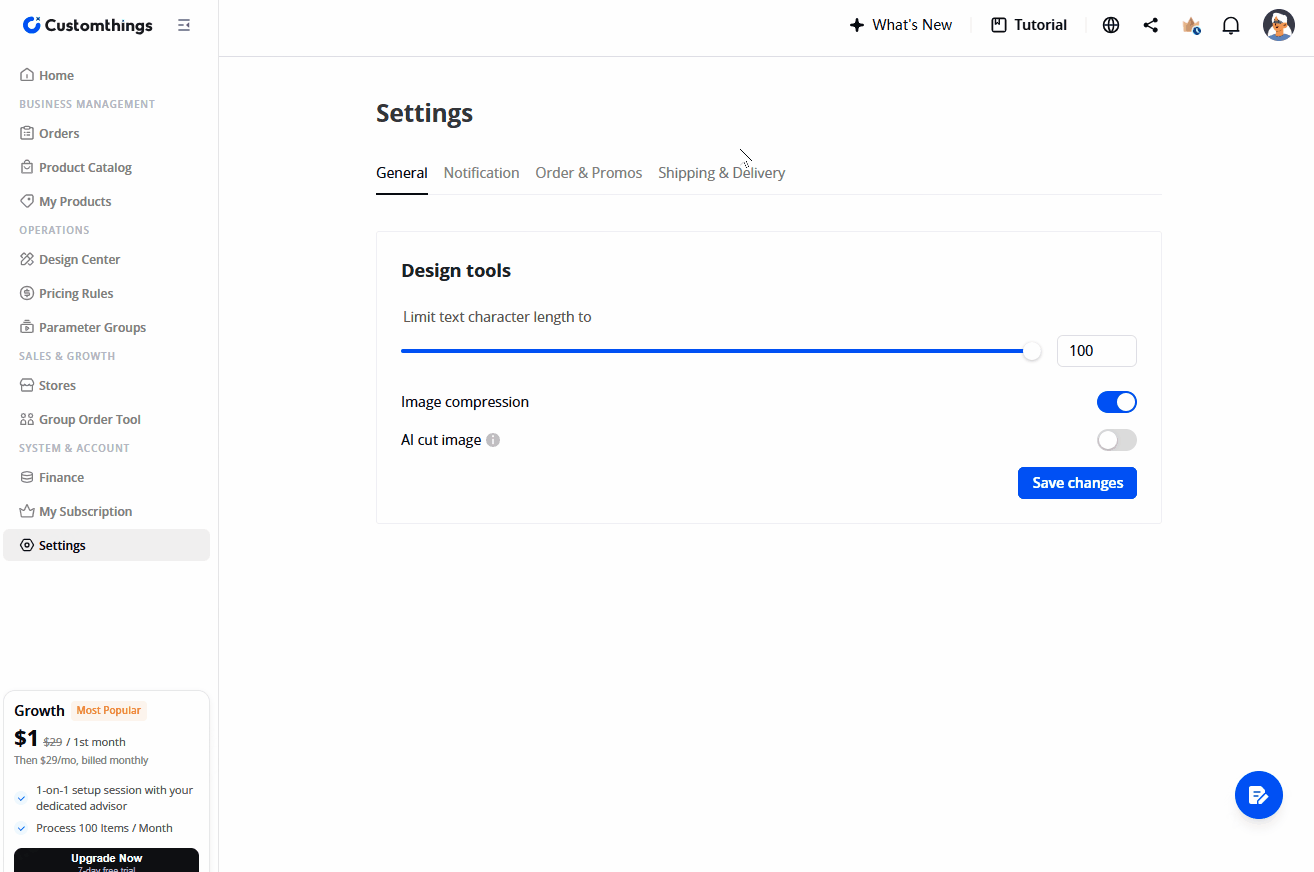Open the Home page in the sidebar
1314x872 pixels.
coord(107,75)
